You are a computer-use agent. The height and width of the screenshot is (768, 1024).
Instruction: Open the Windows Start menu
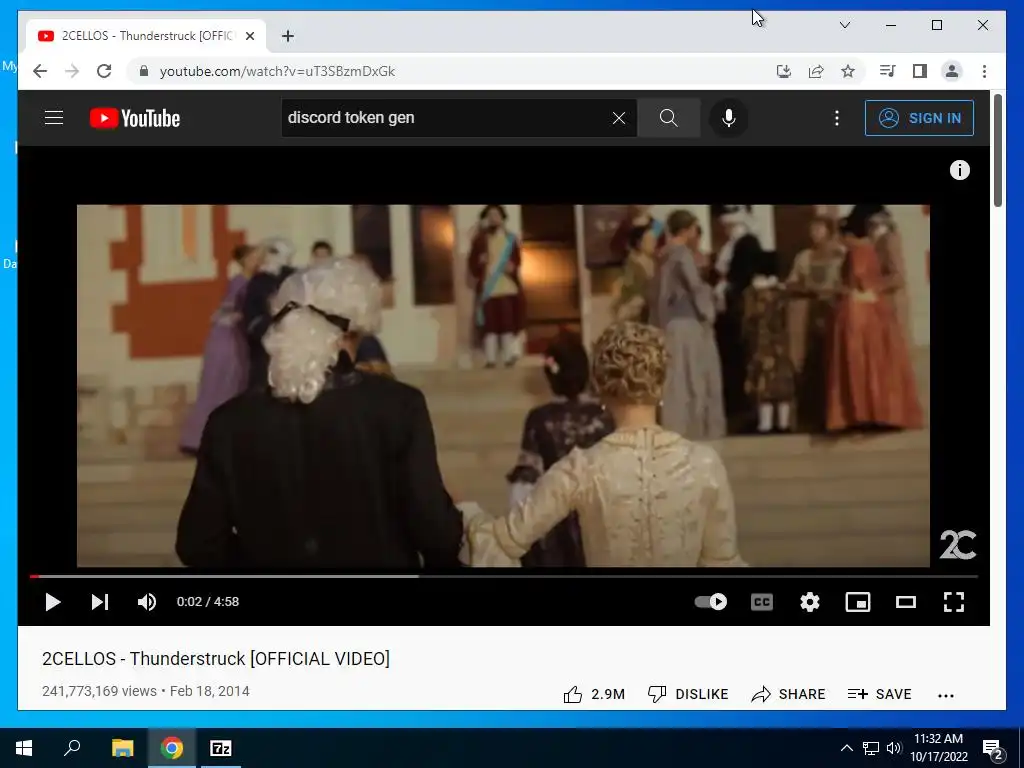click(24, 748)
